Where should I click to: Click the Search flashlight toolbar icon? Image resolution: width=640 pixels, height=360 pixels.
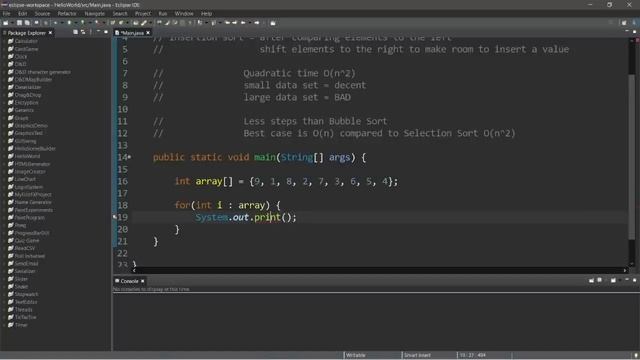click(144, 23)
